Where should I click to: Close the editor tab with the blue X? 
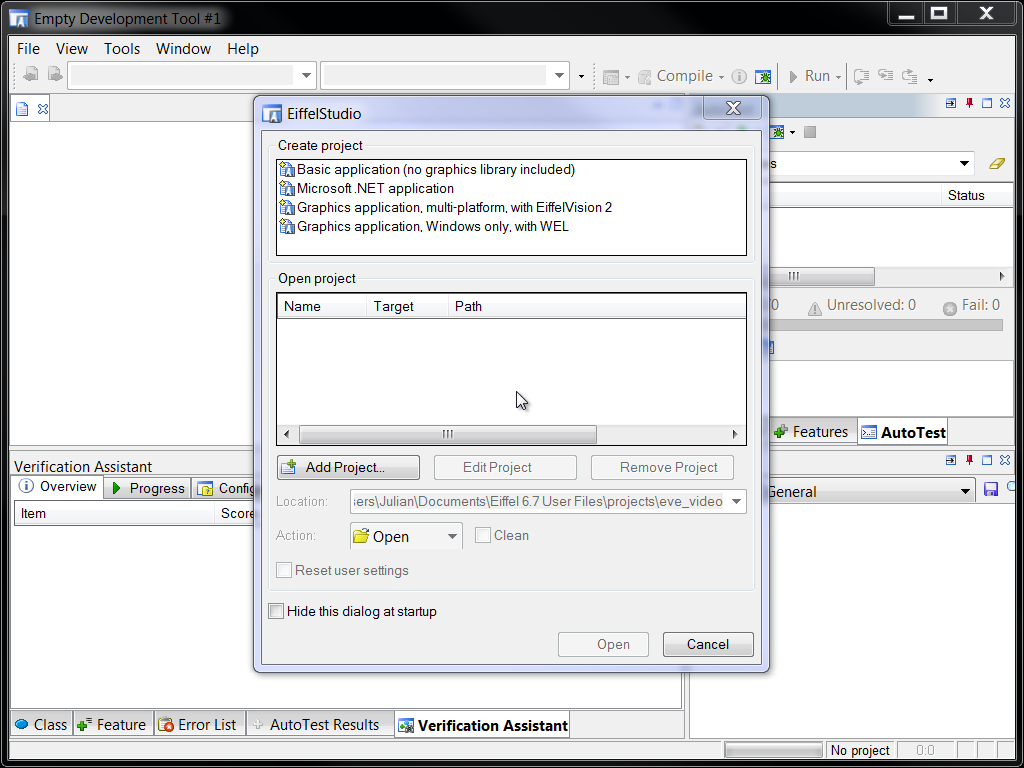pyautogui.click(x=43, y=109)
